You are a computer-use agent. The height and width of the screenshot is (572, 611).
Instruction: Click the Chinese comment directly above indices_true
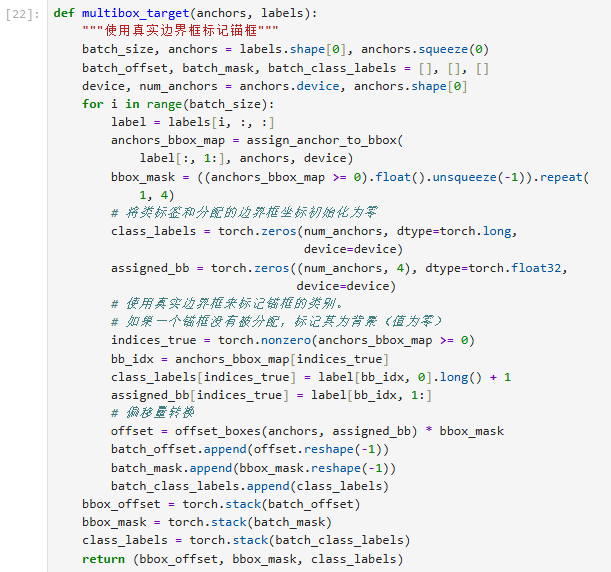[276, 321]
